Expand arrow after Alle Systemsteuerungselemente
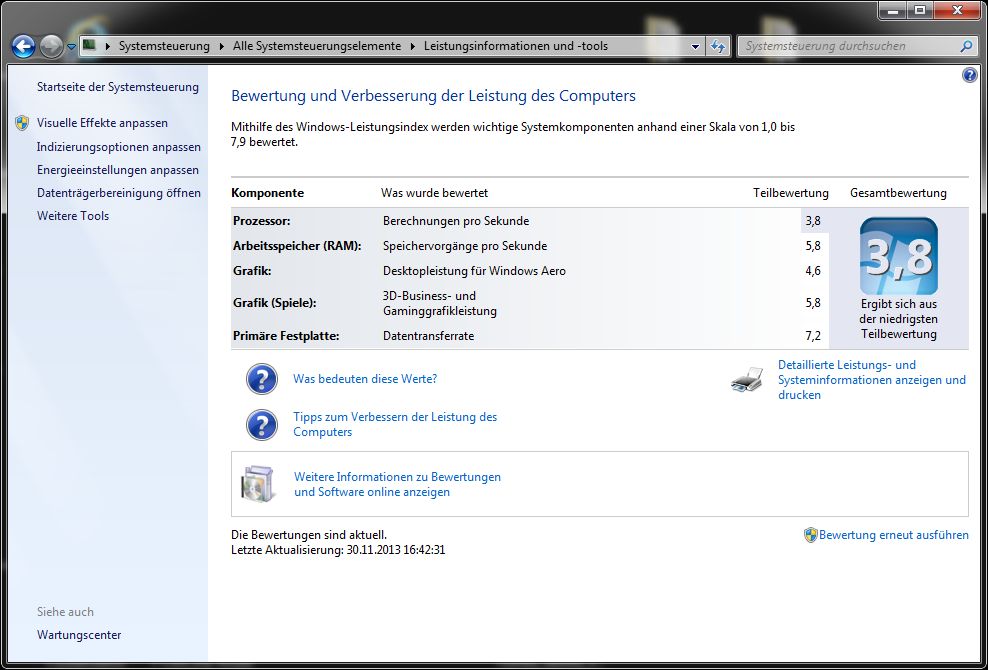Viewport: 988px width, 670px height. pyautogui.click(x=415, y=46)
